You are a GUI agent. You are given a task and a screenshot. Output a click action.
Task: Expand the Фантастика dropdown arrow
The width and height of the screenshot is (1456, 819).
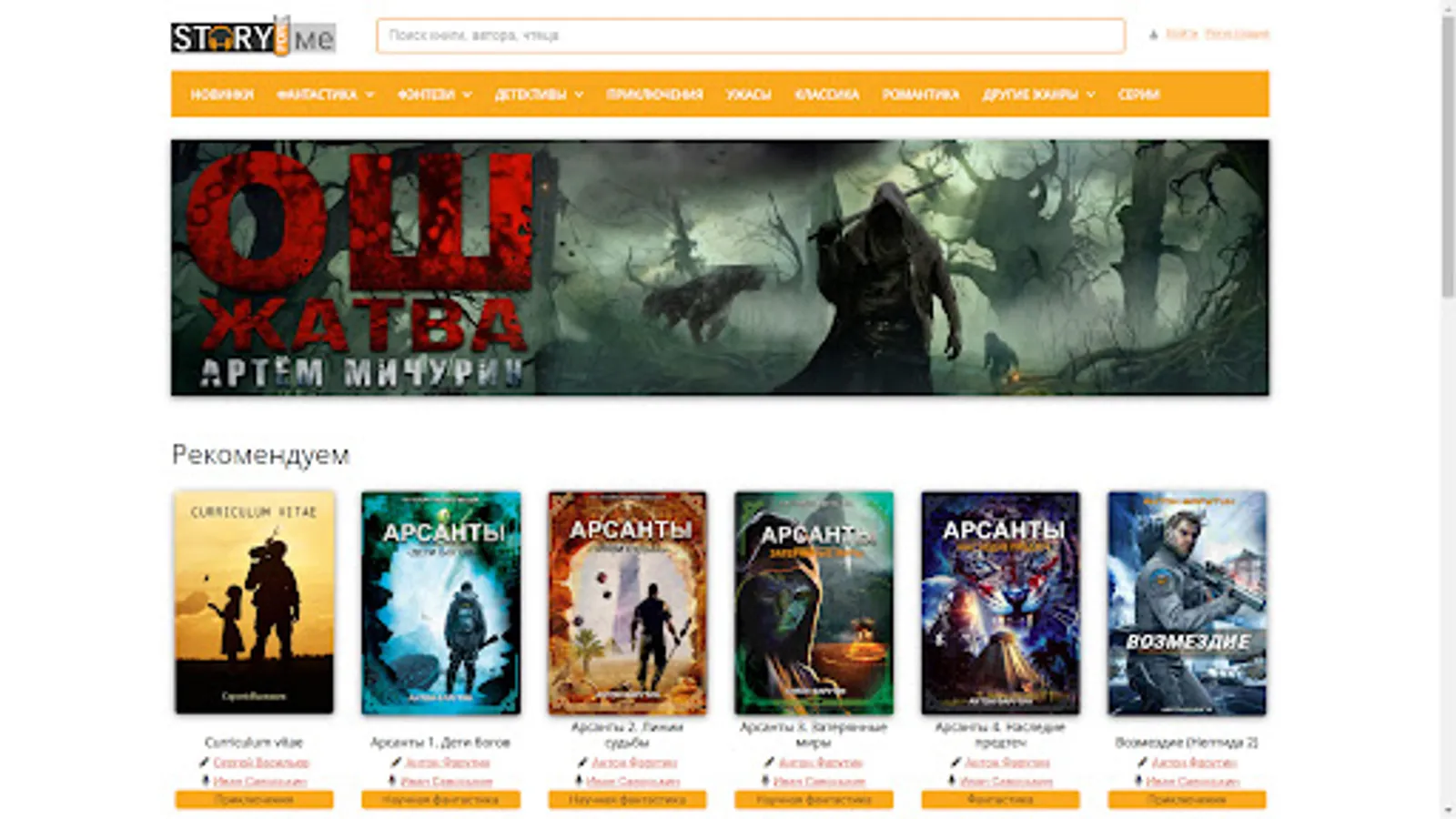[x=369, y=95]
